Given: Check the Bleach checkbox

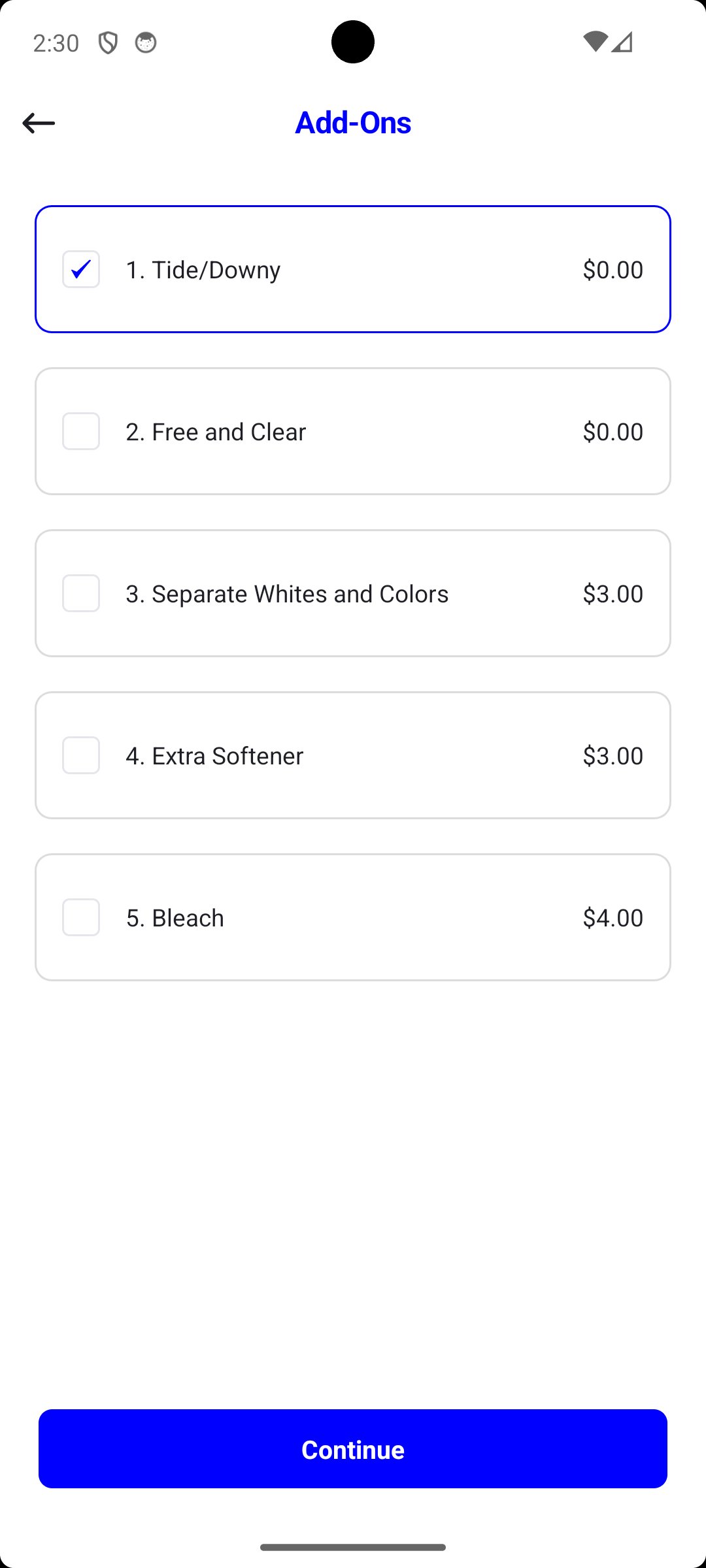Looking at the screenshot, I should coord(81,917).
